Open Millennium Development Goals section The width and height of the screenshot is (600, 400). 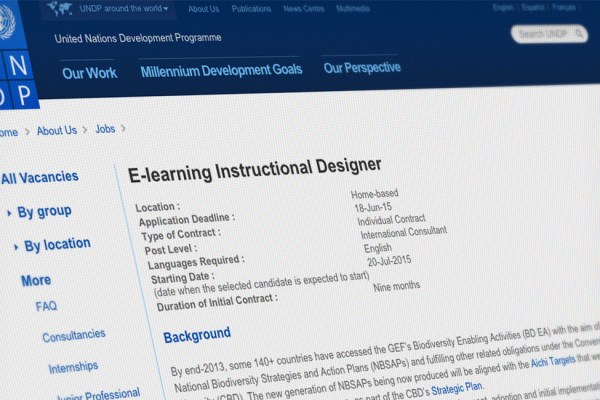(221, 70)
